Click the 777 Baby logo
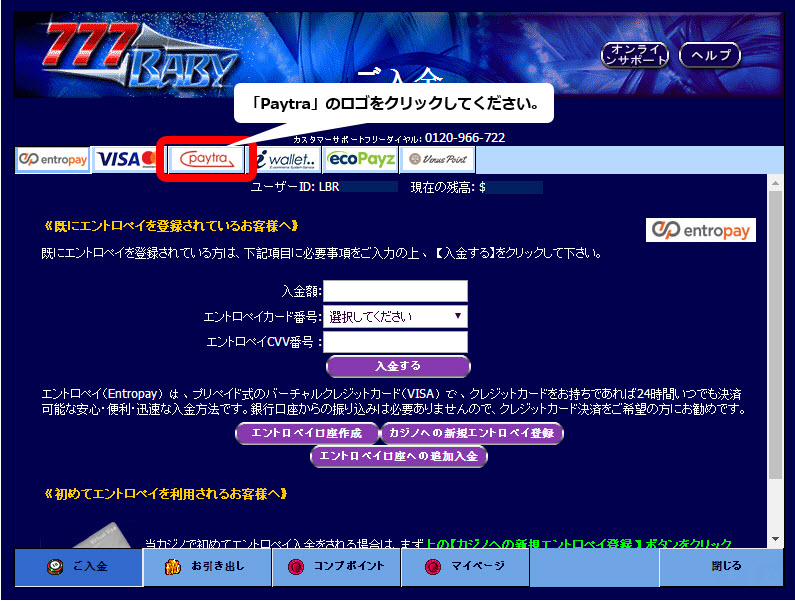Screen dimensions: 795x601 point(139,56)
